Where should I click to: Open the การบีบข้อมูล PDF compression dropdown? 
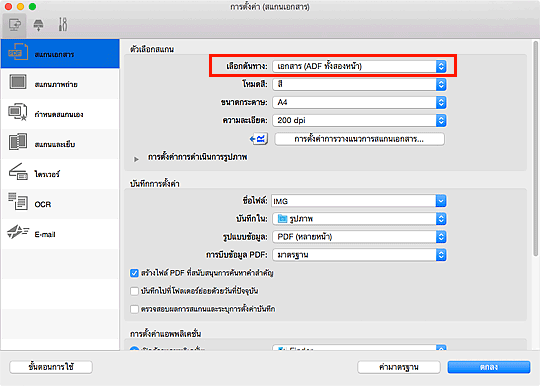click(359, 255)
